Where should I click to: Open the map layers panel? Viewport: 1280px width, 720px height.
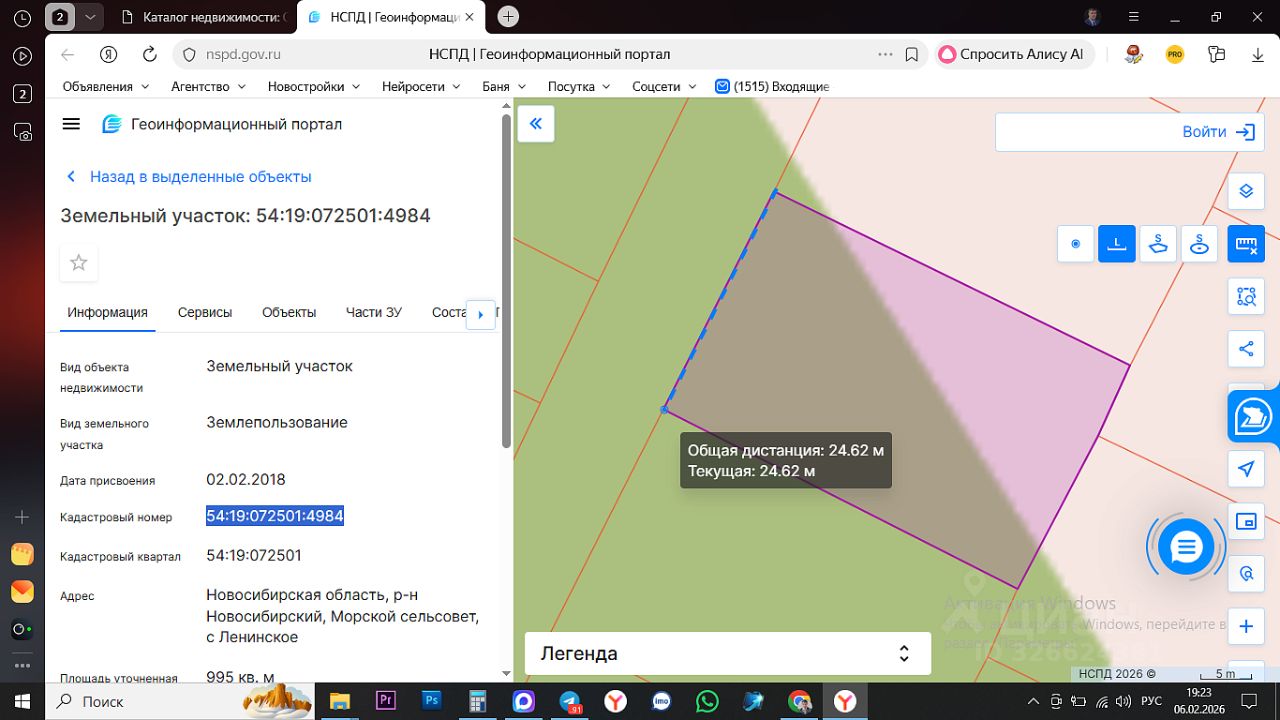point(1246,191)
